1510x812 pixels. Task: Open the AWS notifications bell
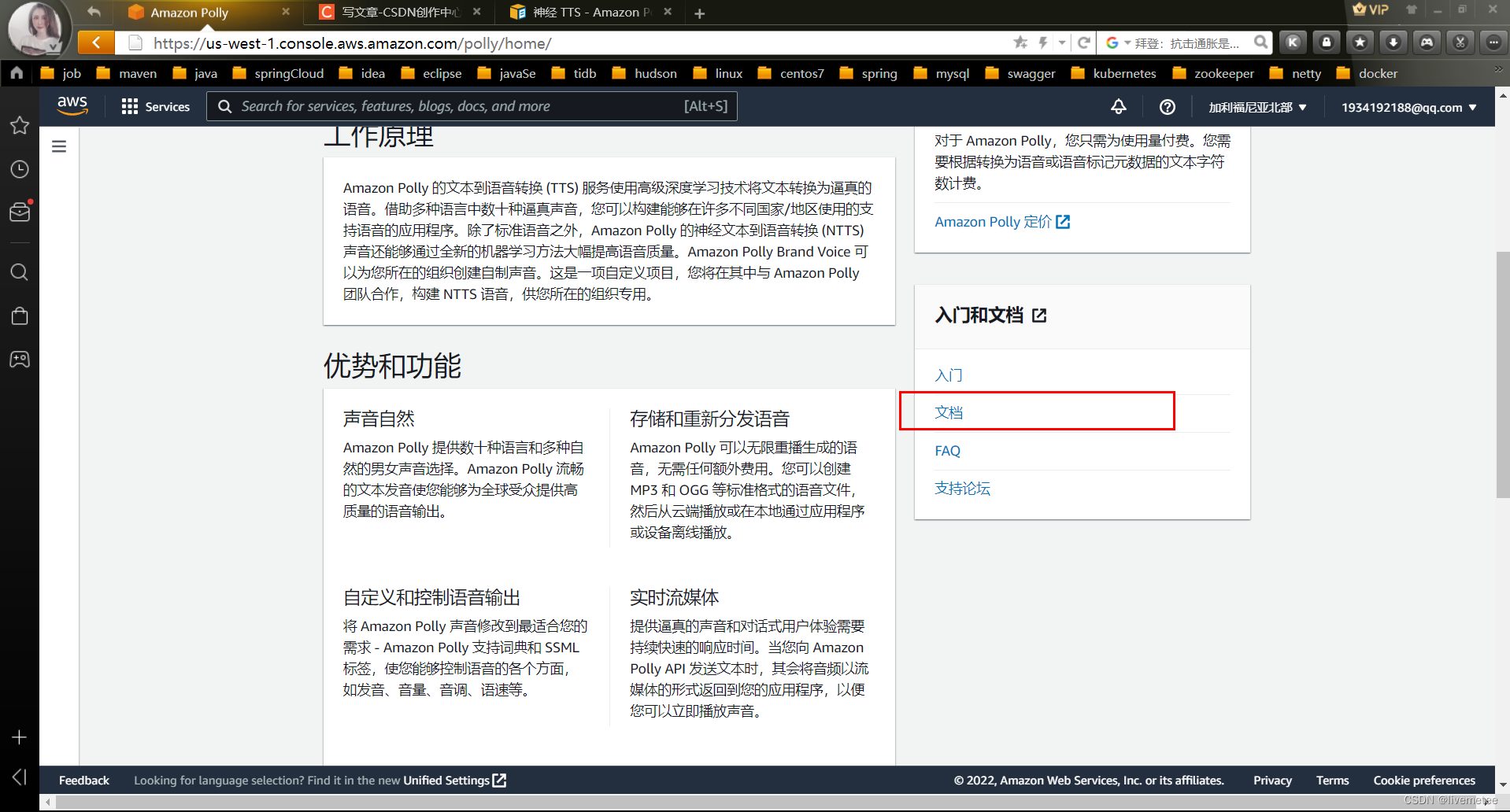[x=1118, y=106]
